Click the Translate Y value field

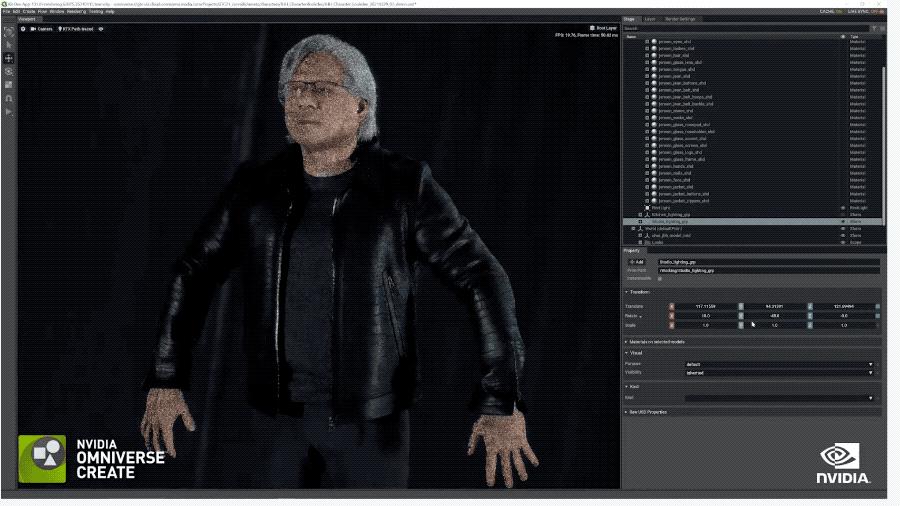(x=774, y=306)
